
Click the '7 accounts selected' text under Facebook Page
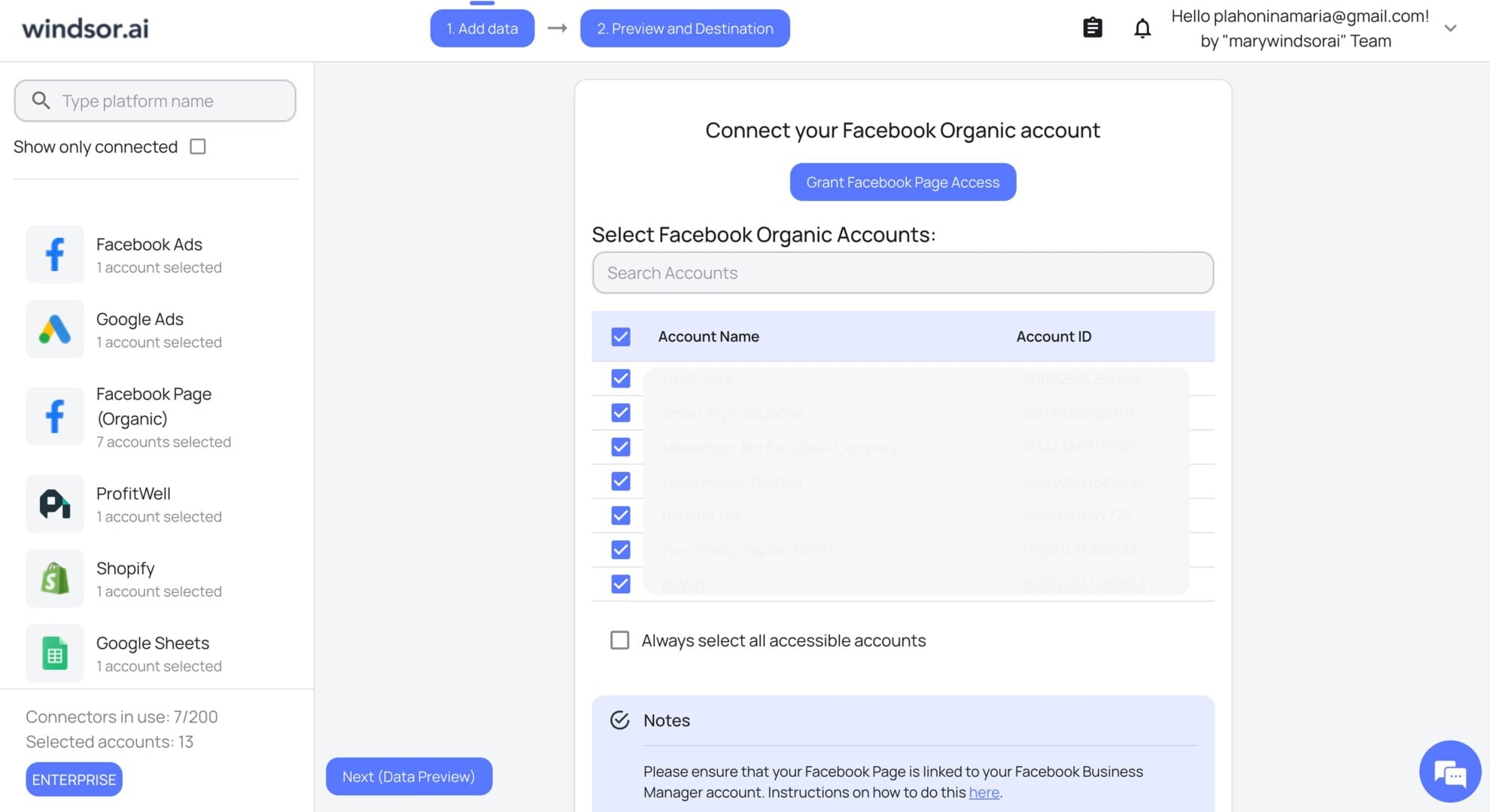[x=163, y=442]
